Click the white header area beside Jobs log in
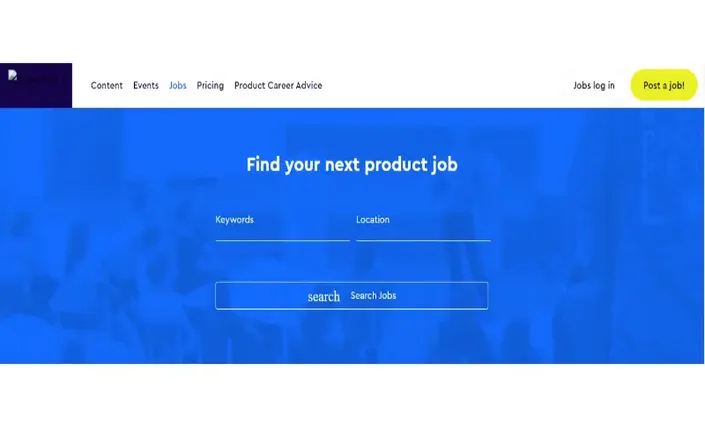This screenshot has width=705, height=427. [450, 85]
